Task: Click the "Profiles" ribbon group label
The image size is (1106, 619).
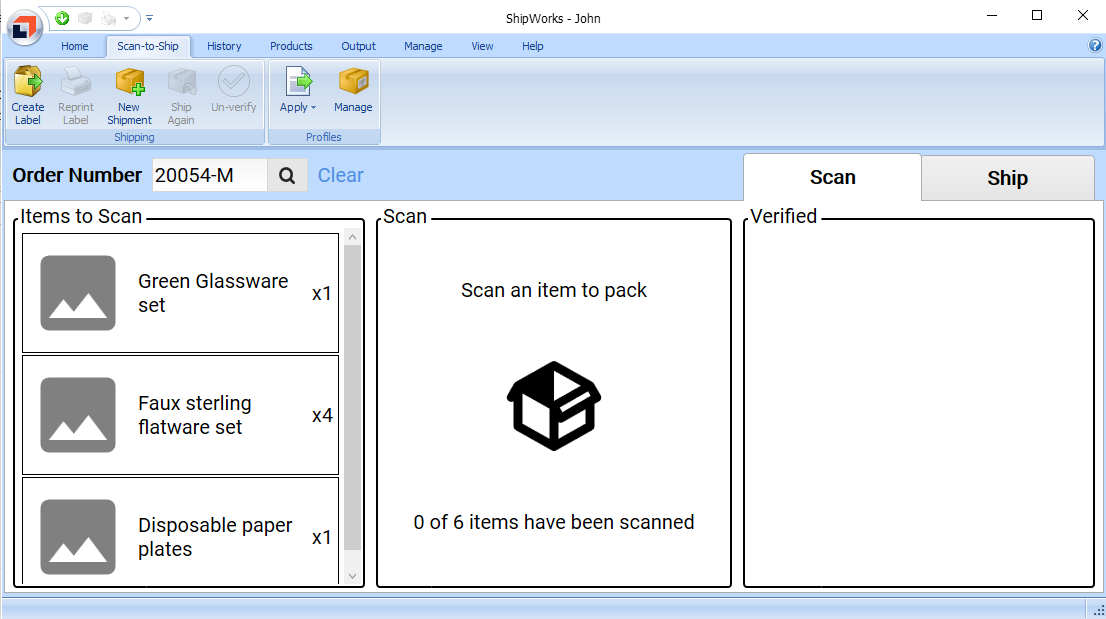Action: [x=324, y=137]
